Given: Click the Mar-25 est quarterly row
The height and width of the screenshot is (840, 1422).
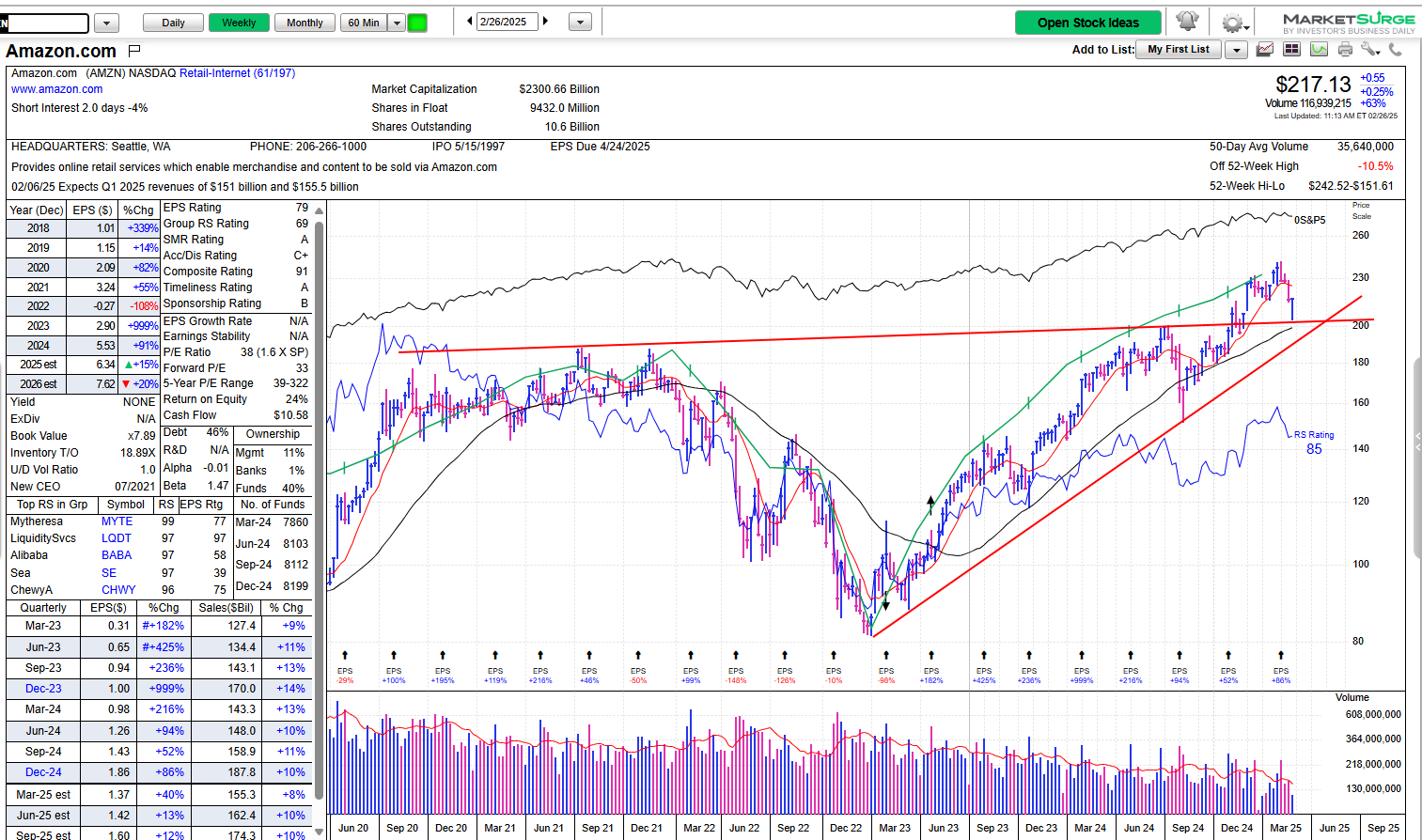Looking at the screenshot, I should [x=158, y=795].
